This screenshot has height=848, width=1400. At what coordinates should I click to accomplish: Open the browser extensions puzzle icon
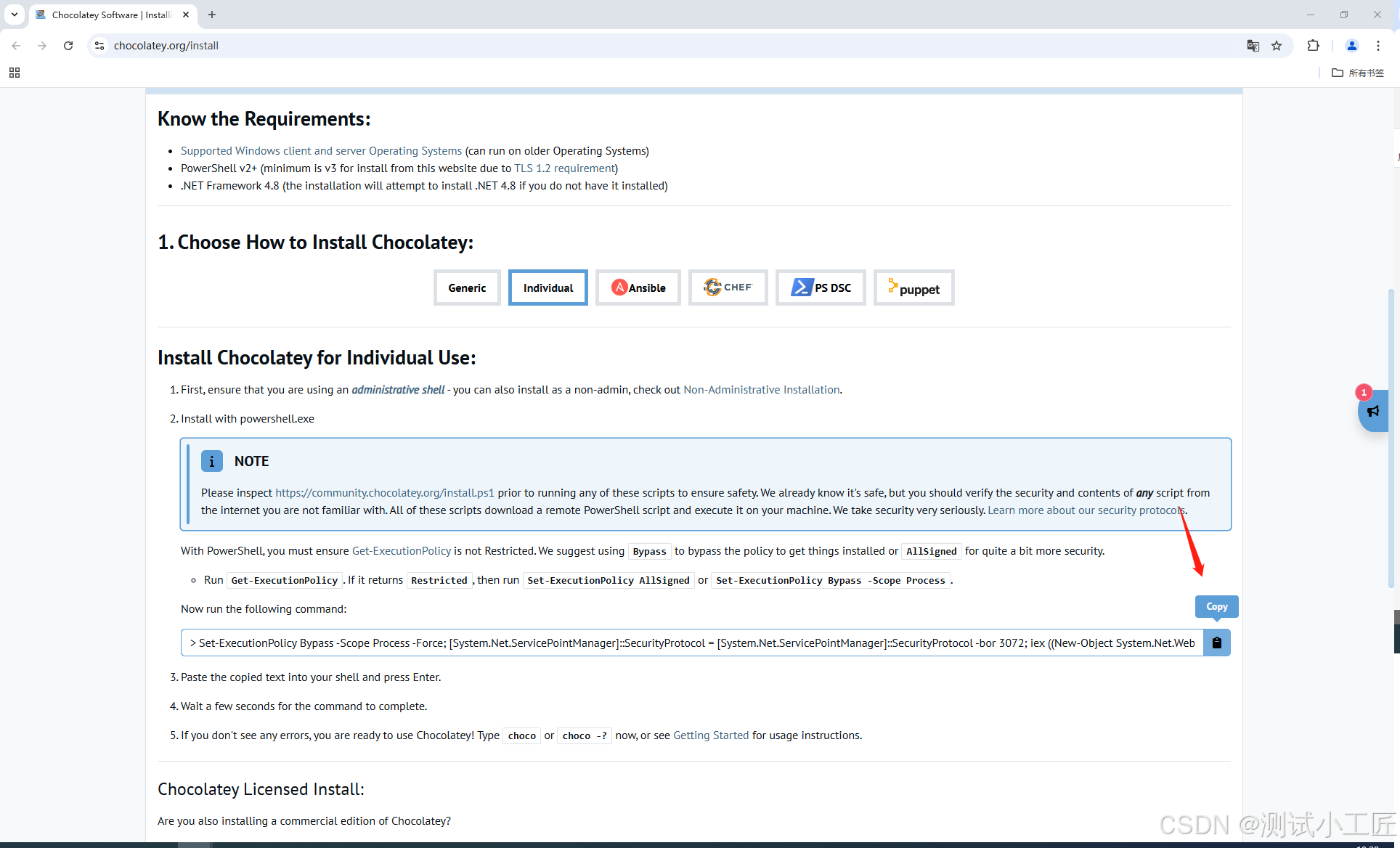click(1313, 46)
